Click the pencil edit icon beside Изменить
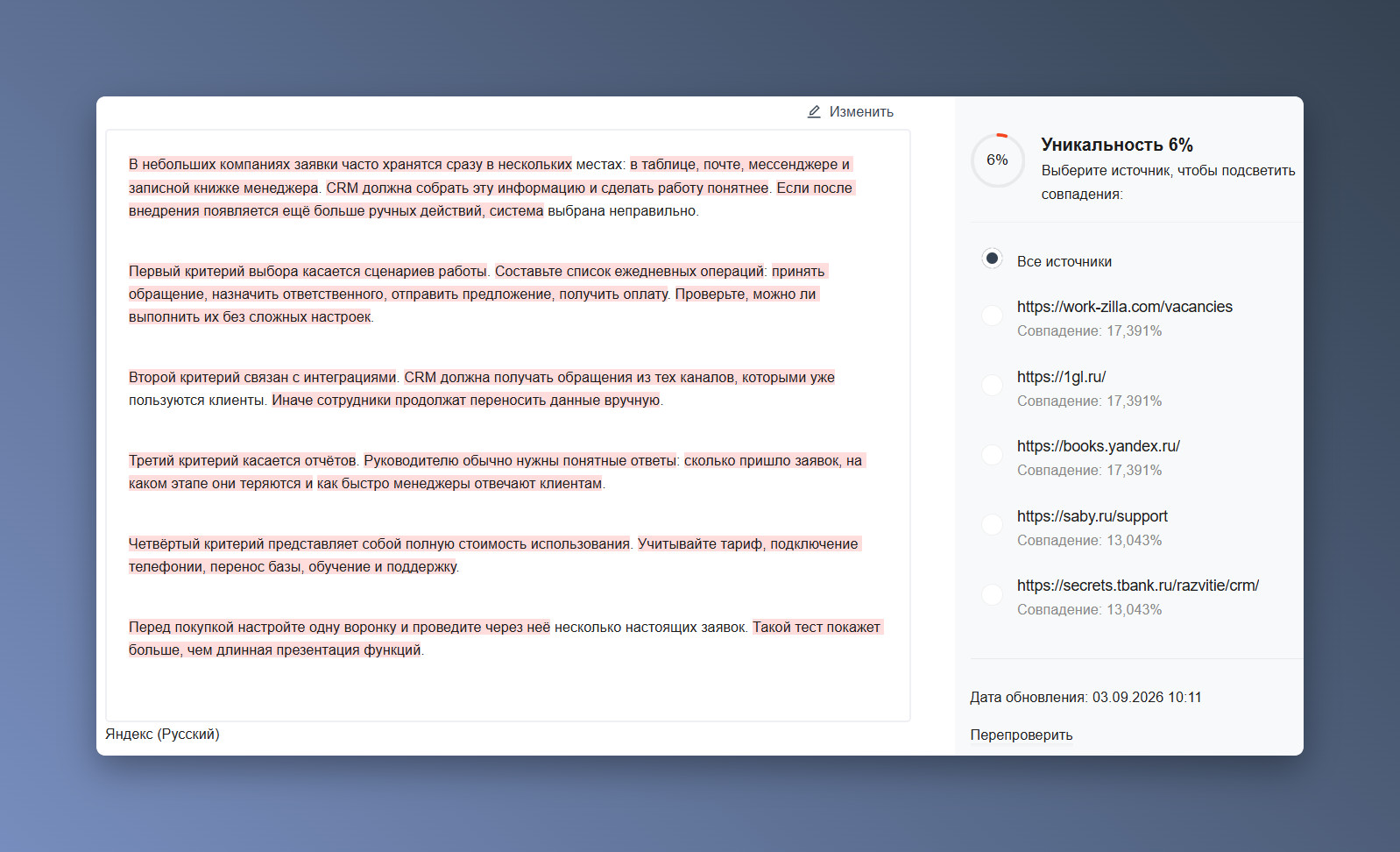This screenshot has width=1400, height=852. coord(814,112)
